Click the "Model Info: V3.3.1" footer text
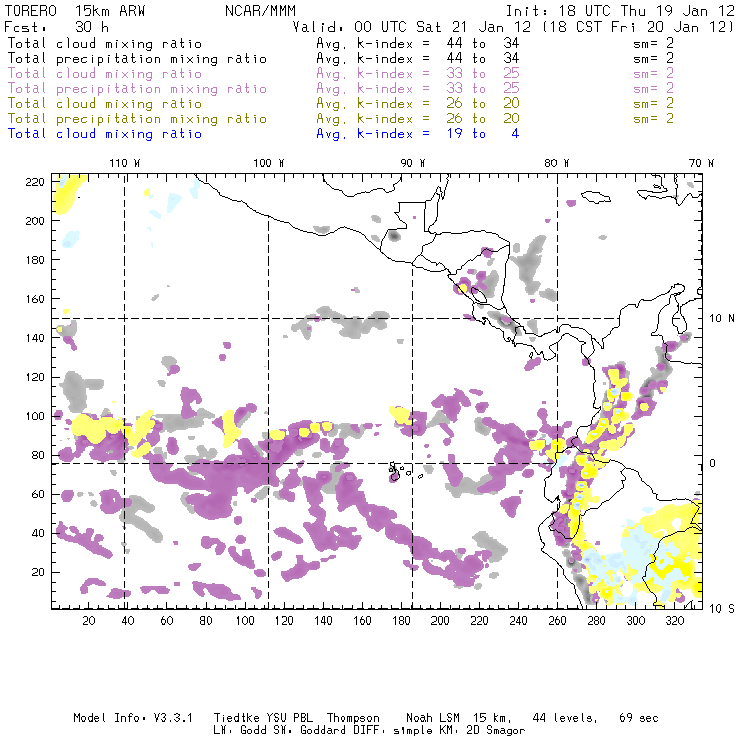Screen dimensions: 740x740 coord(133,718)
